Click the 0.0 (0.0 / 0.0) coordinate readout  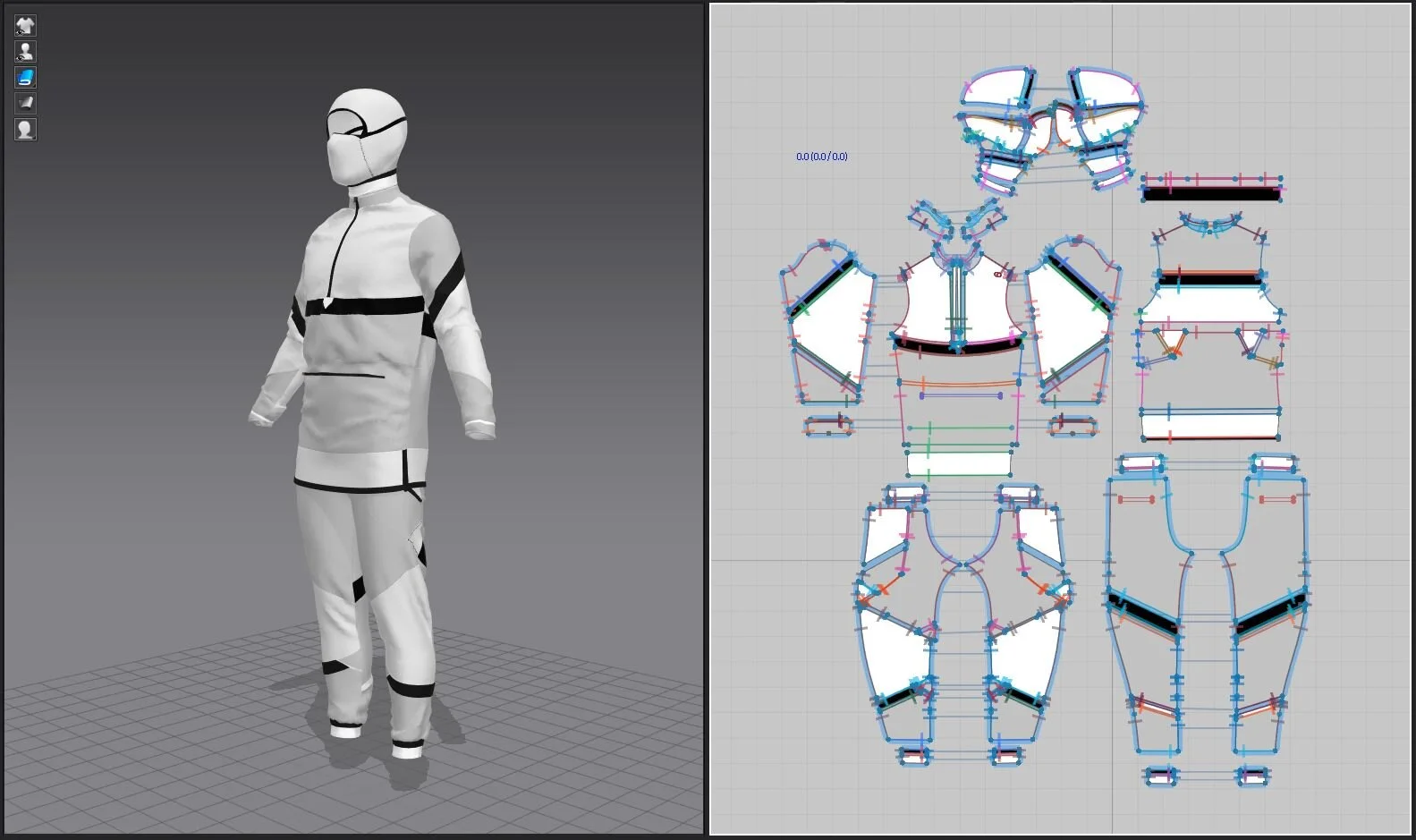tap(821, 157)
